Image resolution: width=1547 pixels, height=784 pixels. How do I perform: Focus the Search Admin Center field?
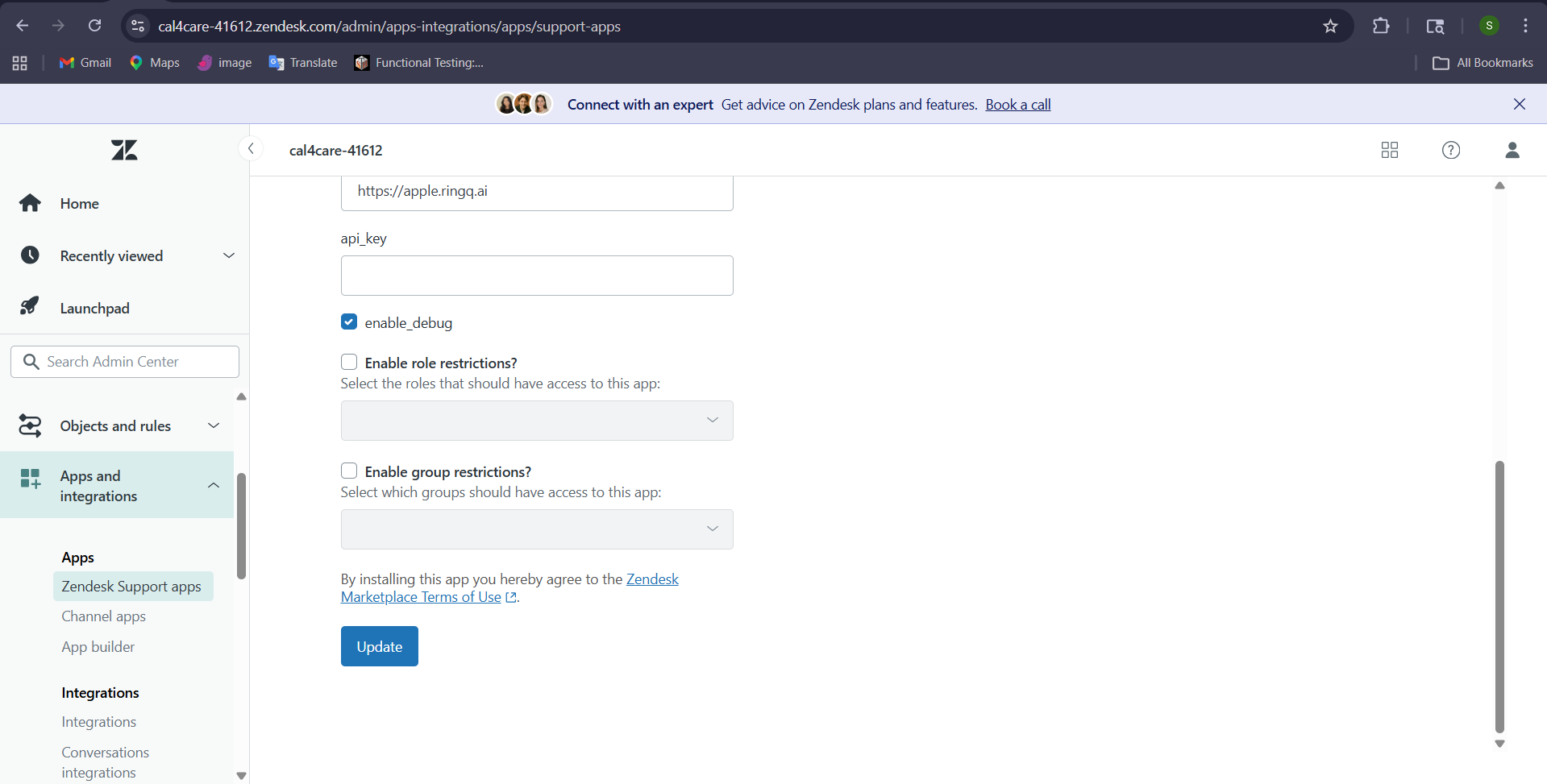[x=125, y=362]
